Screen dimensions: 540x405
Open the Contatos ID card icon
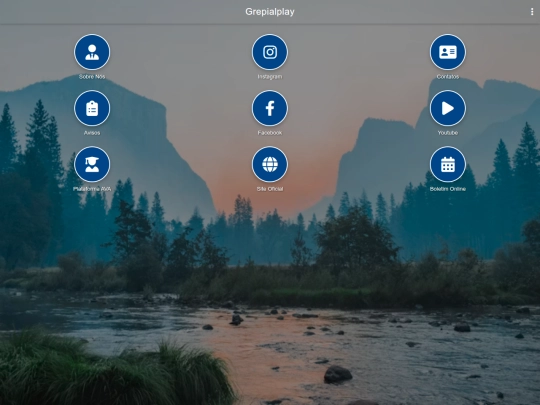click(448, 52)
